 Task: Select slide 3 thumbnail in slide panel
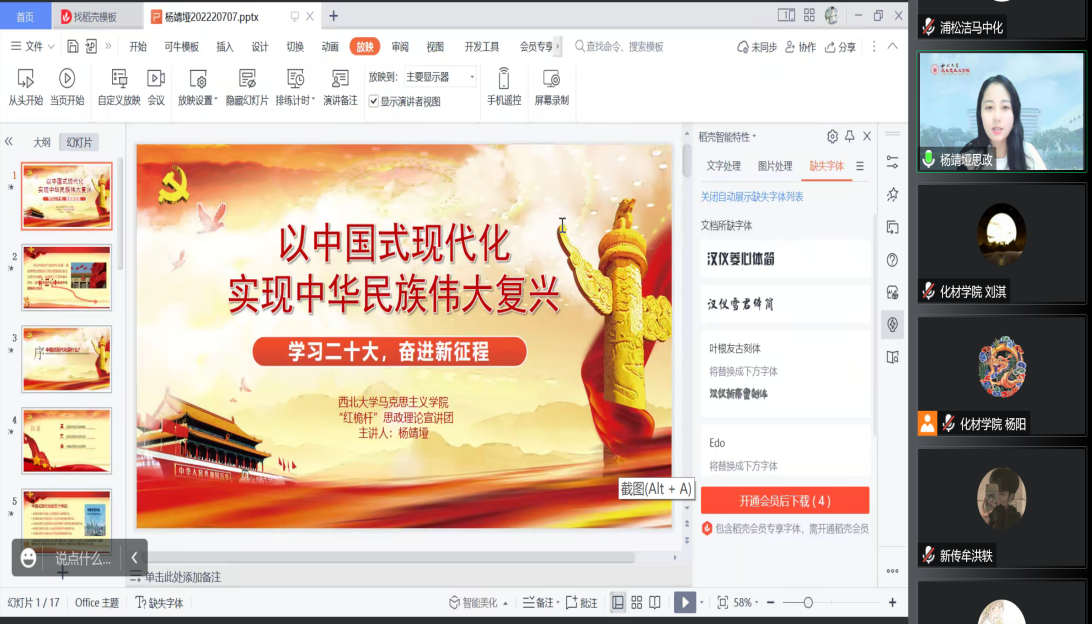[x=67, y=358]
